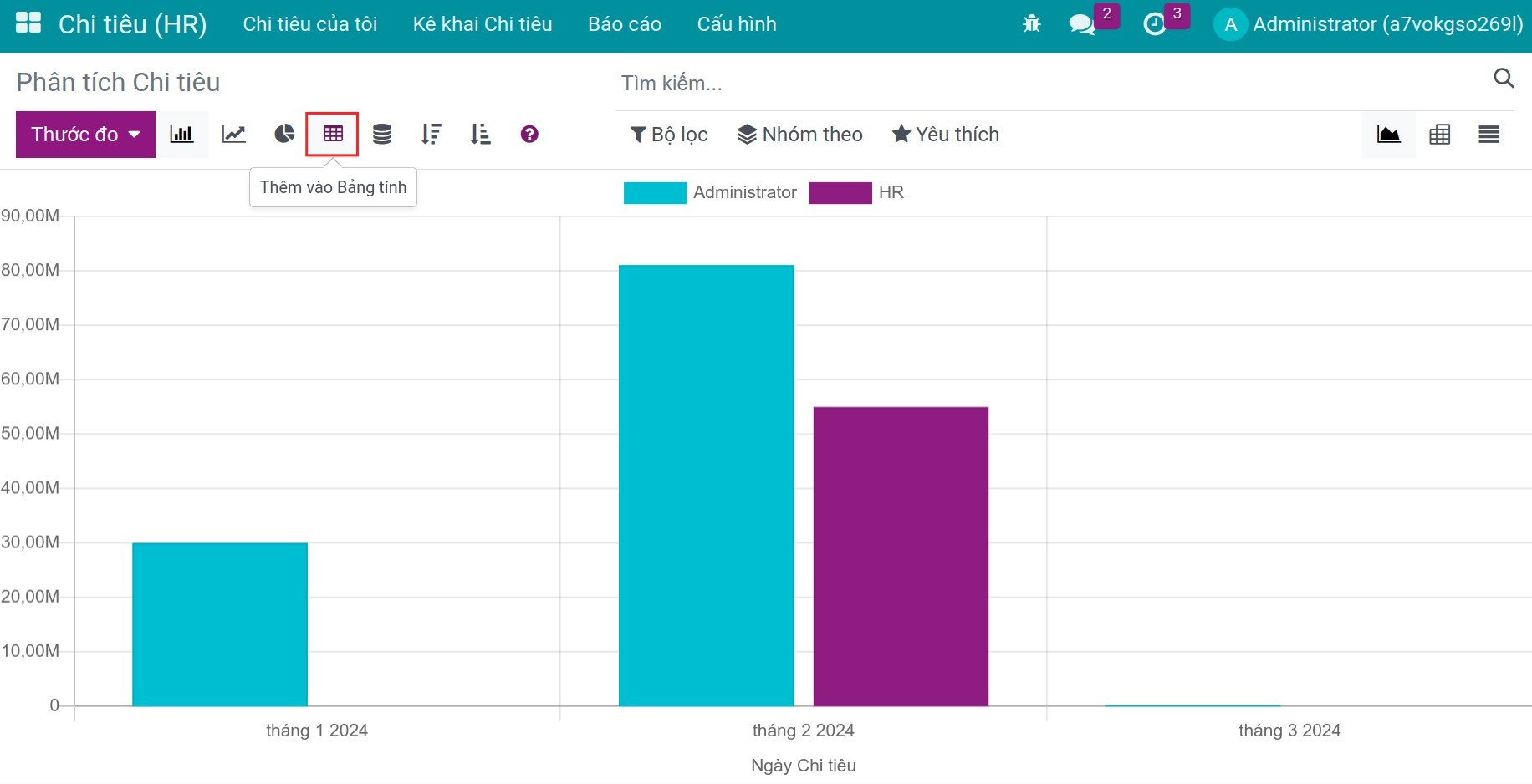Open the purple help question-mark icon
Image resolution: width=1532 pixels, height=784 pixels.
(x=529, y=134)
